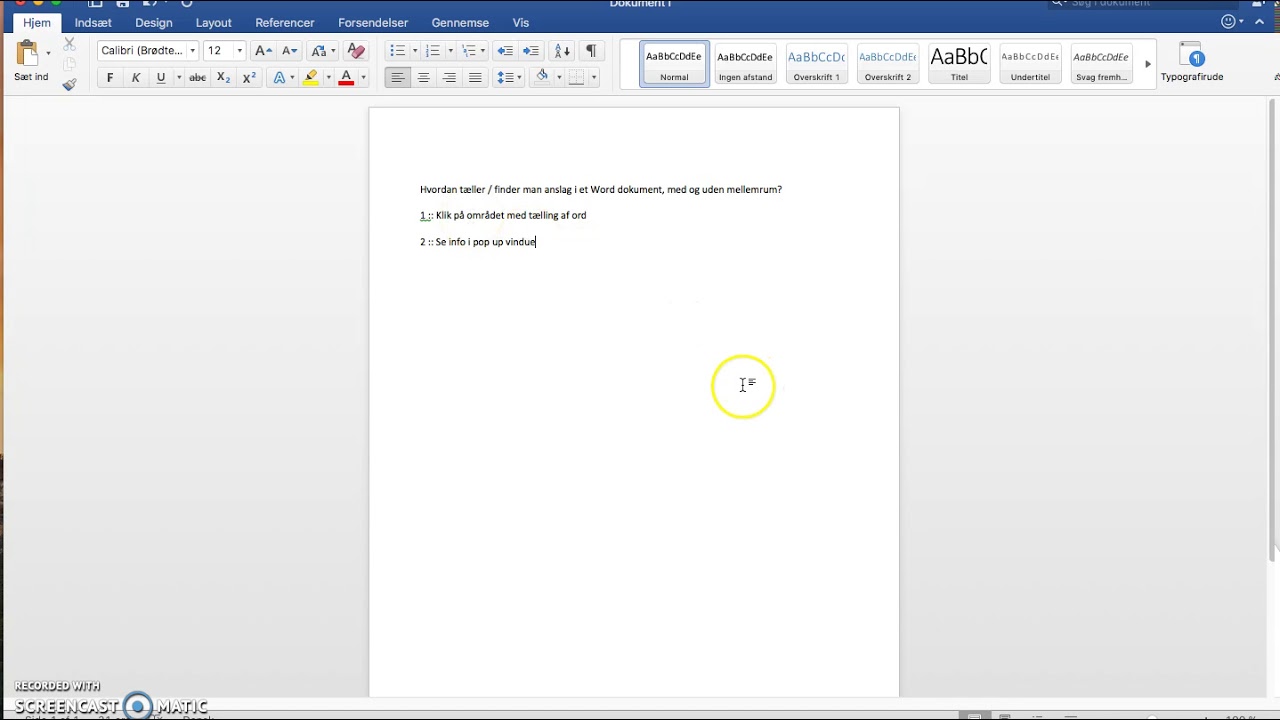Apply the Overskrift 1 style
Screen dimensions: 1280x720
pos(816,63)
